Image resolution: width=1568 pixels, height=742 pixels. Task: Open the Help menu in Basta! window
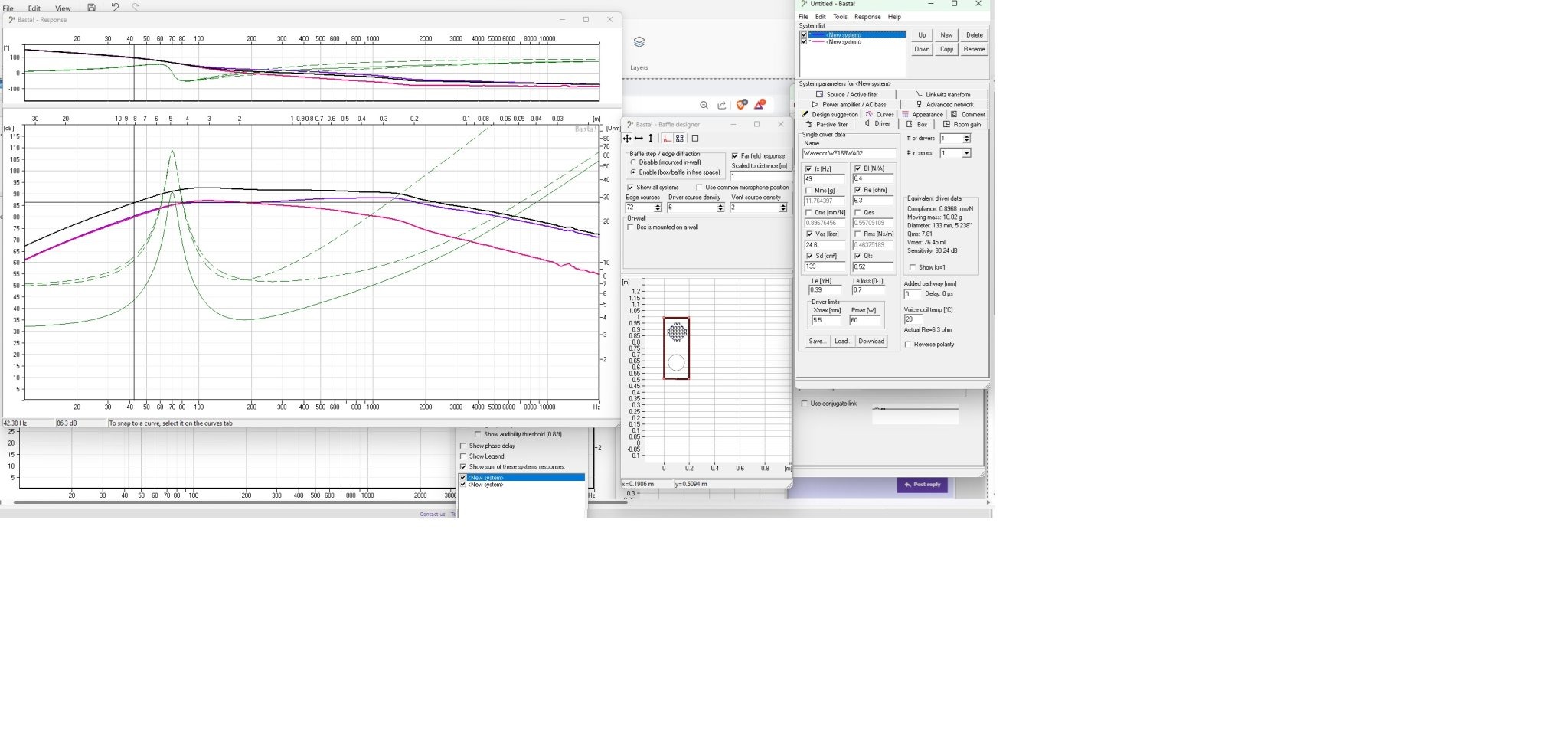pyautogui.click(x=894, y=17)
